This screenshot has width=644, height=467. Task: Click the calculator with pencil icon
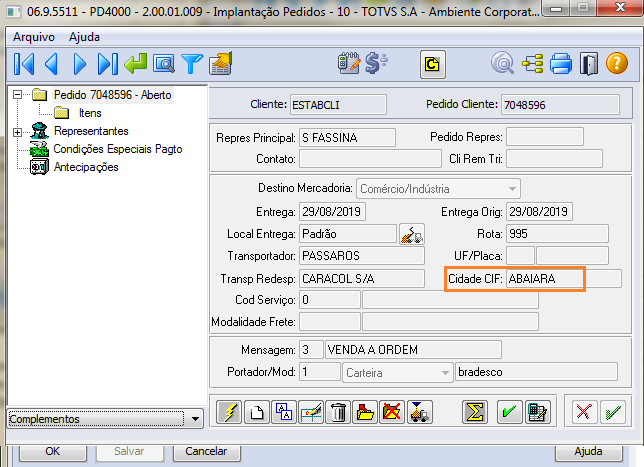537,412
